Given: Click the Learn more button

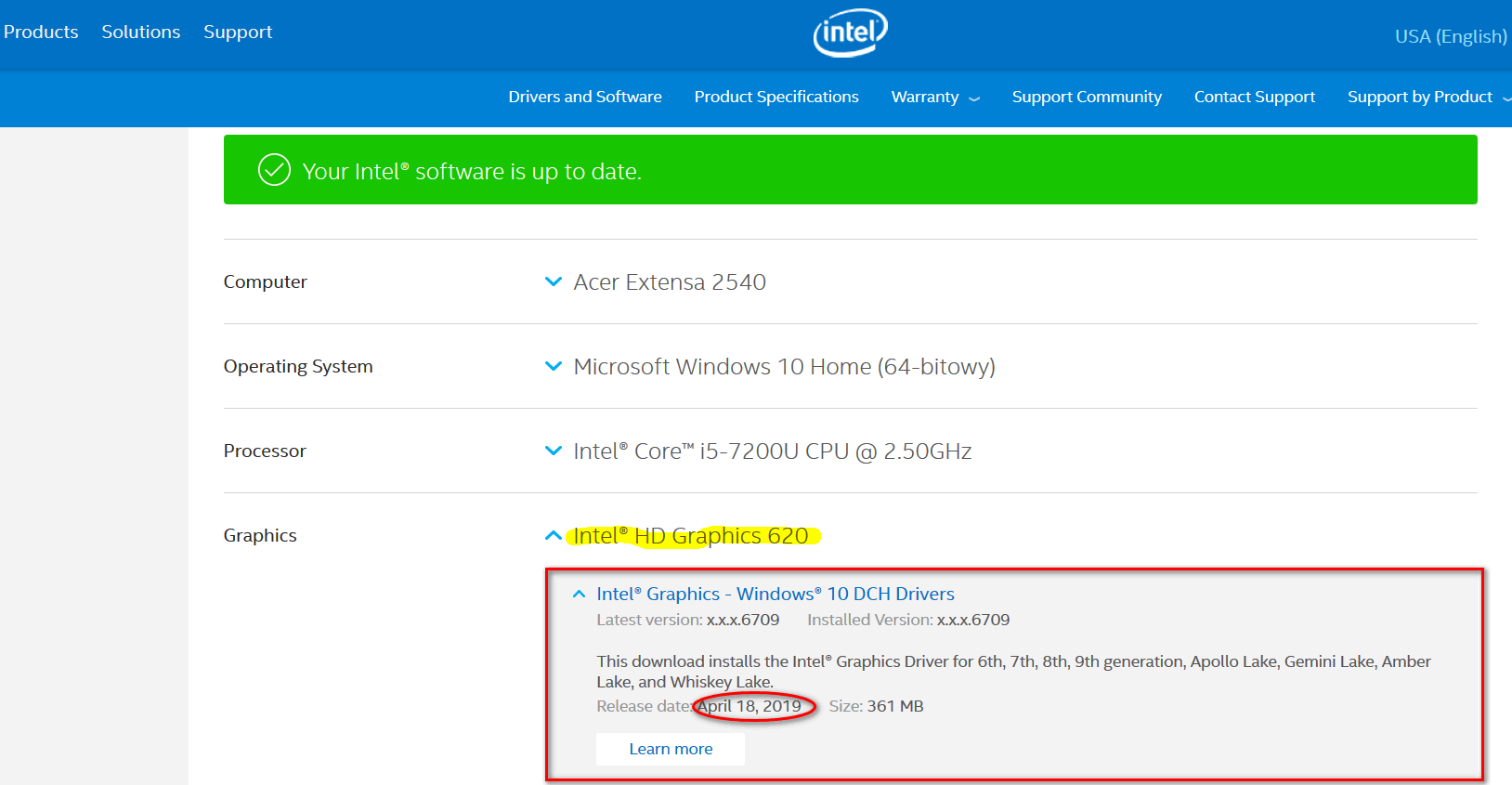Looking at the screenshot, I should (x=671, y=749).
